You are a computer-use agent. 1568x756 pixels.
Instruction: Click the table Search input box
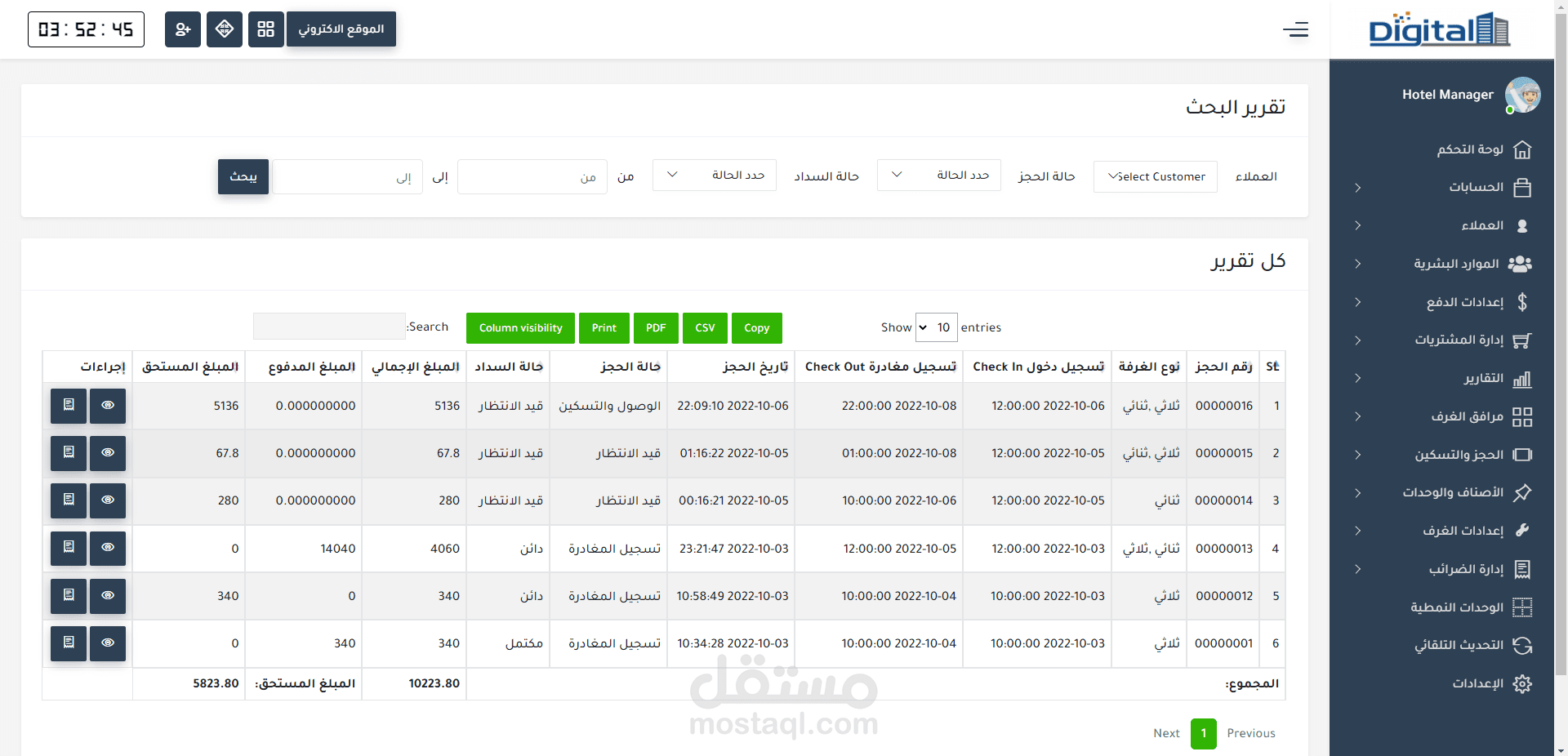329,327
